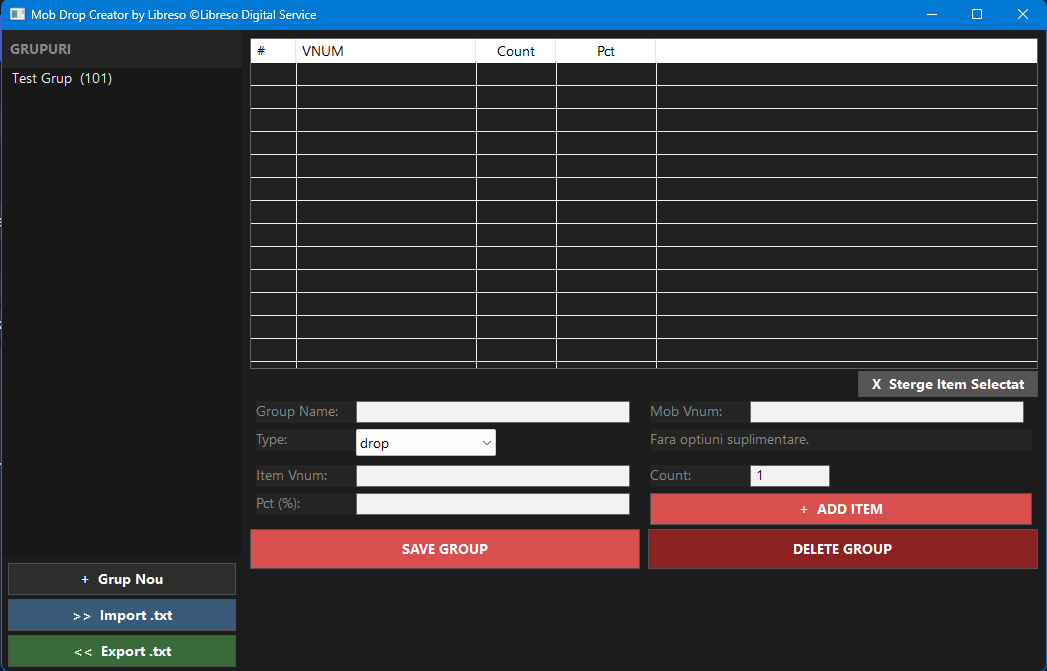Click the << icon on the Export .txt button
Screen dimensions: 1047x671
pyautogui.click(x=82, y=651)
